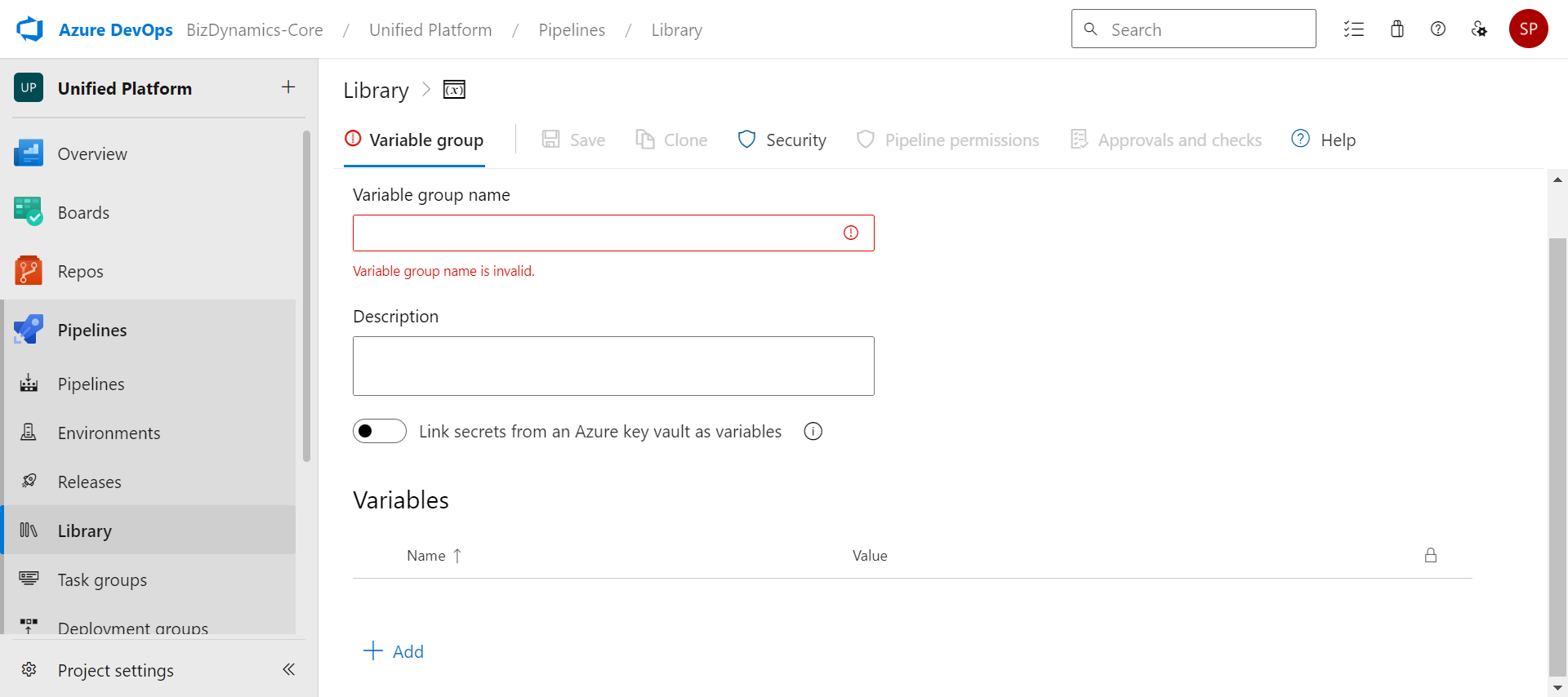The image size is (1568, 697).
Task: Open the Security tab
Action: point(782,140)
